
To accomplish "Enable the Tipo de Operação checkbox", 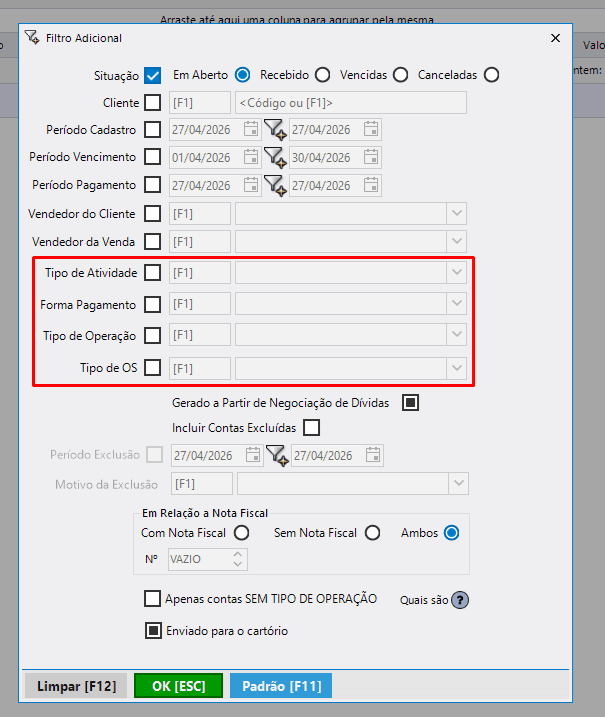I will click(x=152, y=336).
